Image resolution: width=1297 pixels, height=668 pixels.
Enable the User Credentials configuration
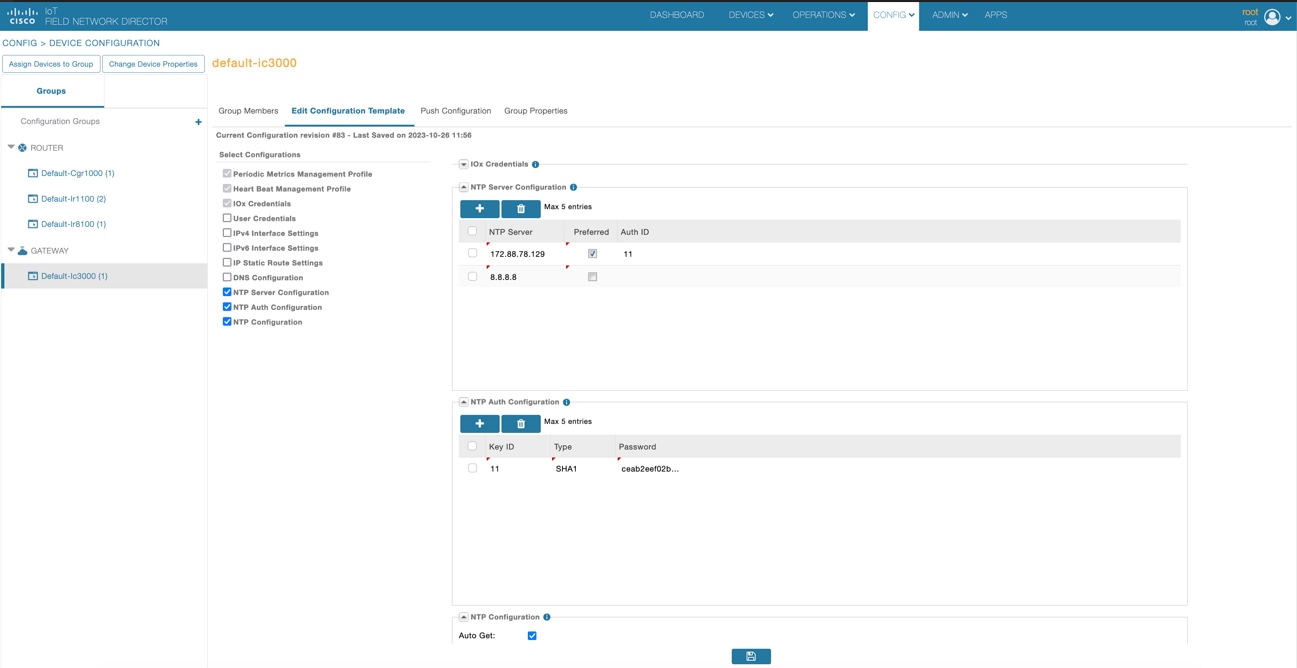click(x=227, y=218)
